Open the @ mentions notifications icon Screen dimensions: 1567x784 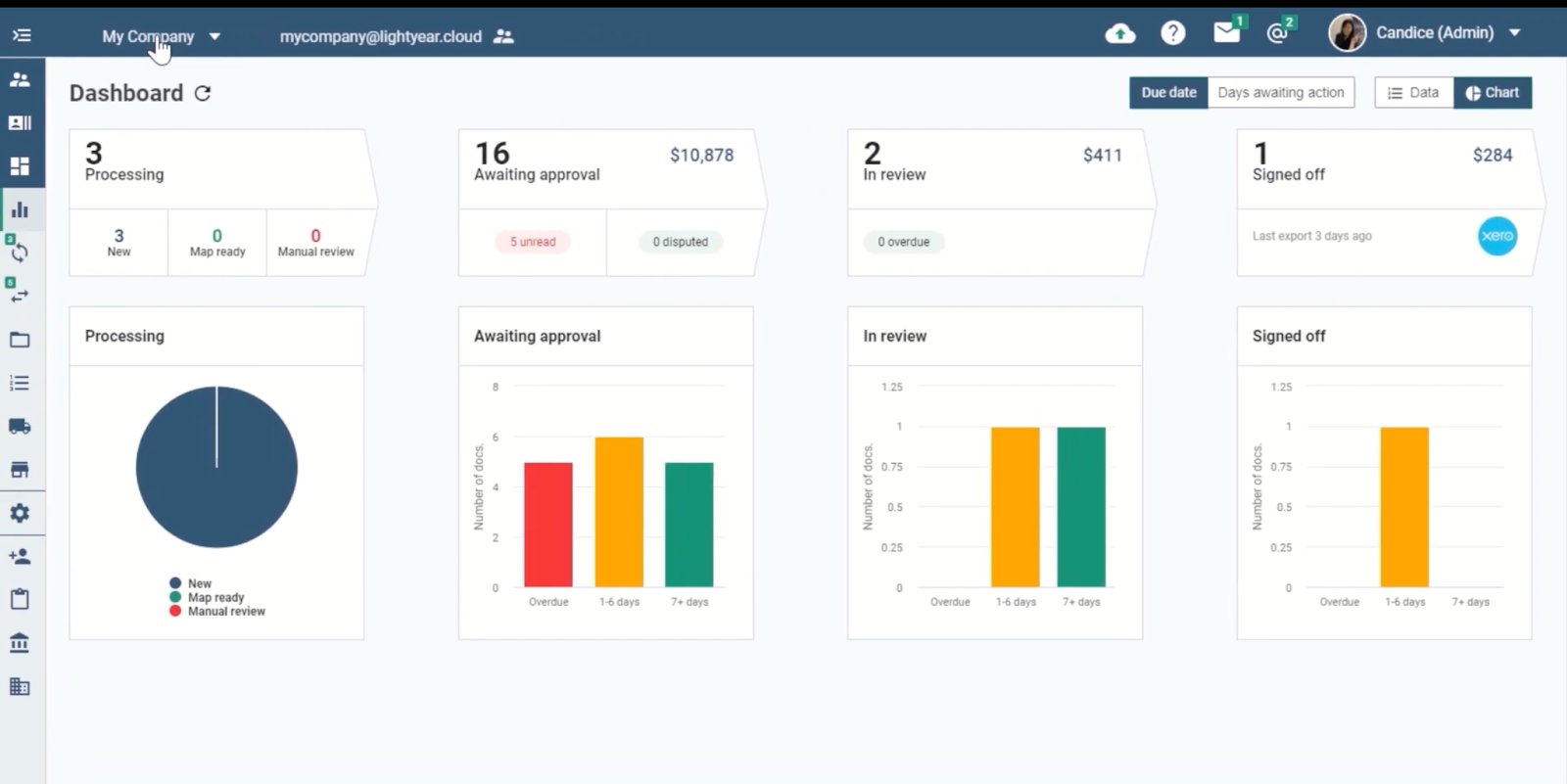(x=1277, y=33)
